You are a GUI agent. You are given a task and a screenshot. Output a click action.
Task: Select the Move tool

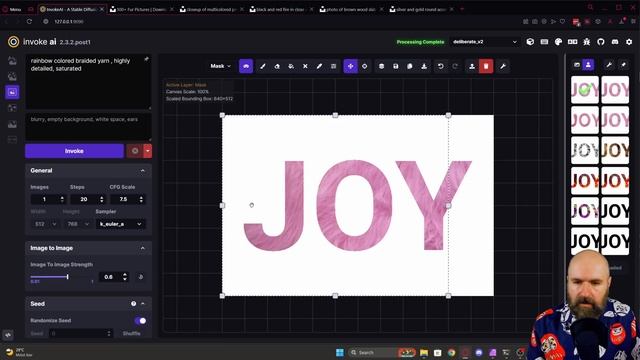(x=351, y=66)
